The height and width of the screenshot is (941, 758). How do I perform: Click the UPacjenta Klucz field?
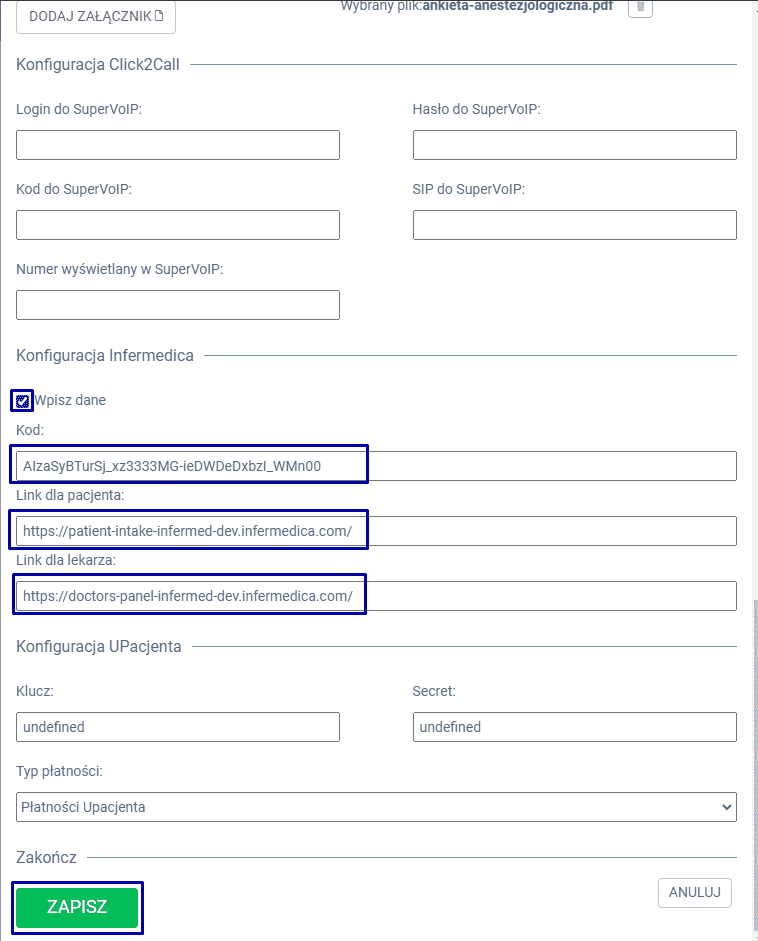(x=178, y=727)
